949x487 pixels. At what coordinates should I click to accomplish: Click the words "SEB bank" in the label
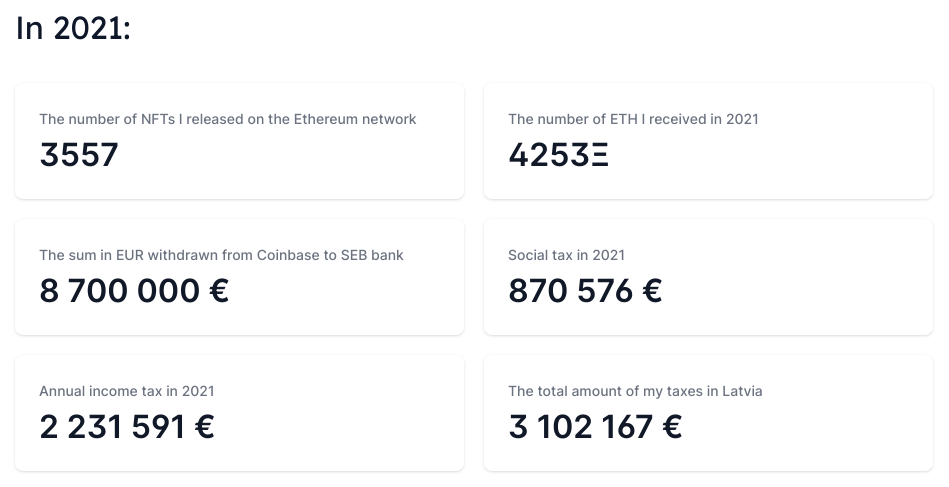(373, 255)
